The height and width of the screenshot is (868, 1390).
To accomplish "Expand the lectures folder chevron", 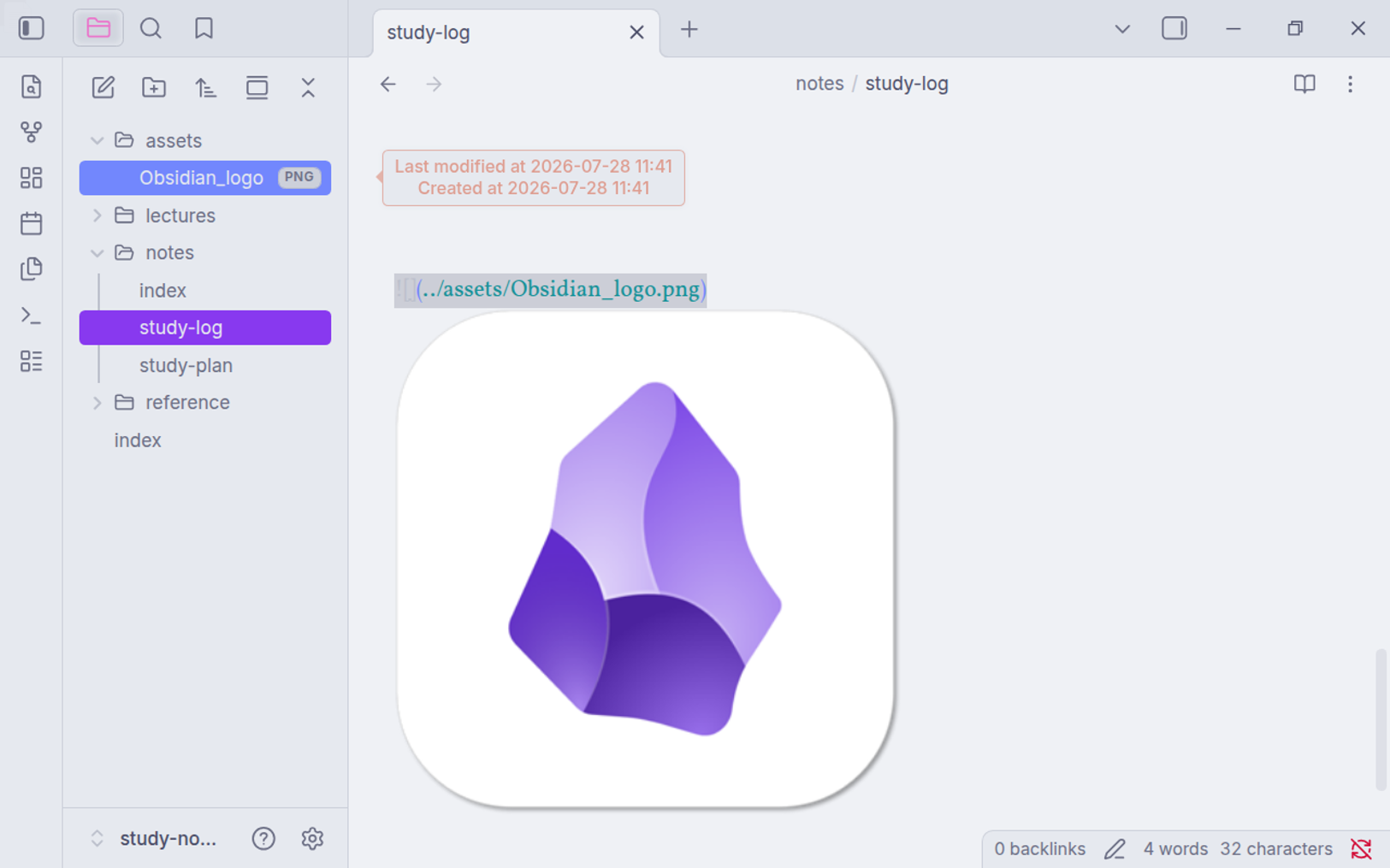I will pos(97,216).
